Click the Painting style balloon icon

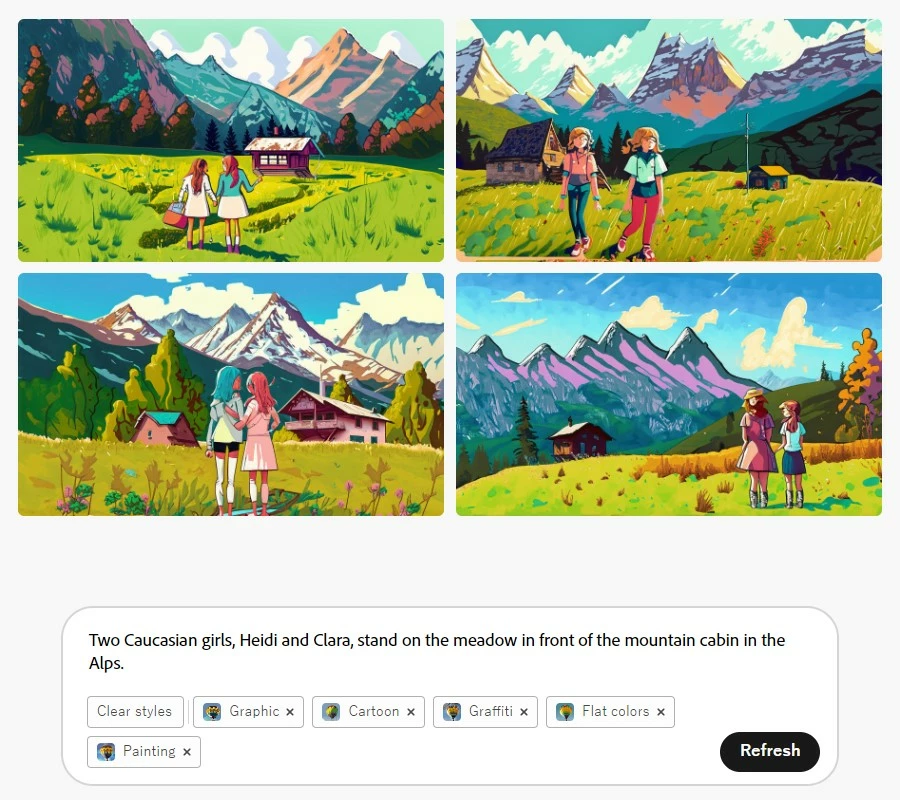click(x=106, y=752)
